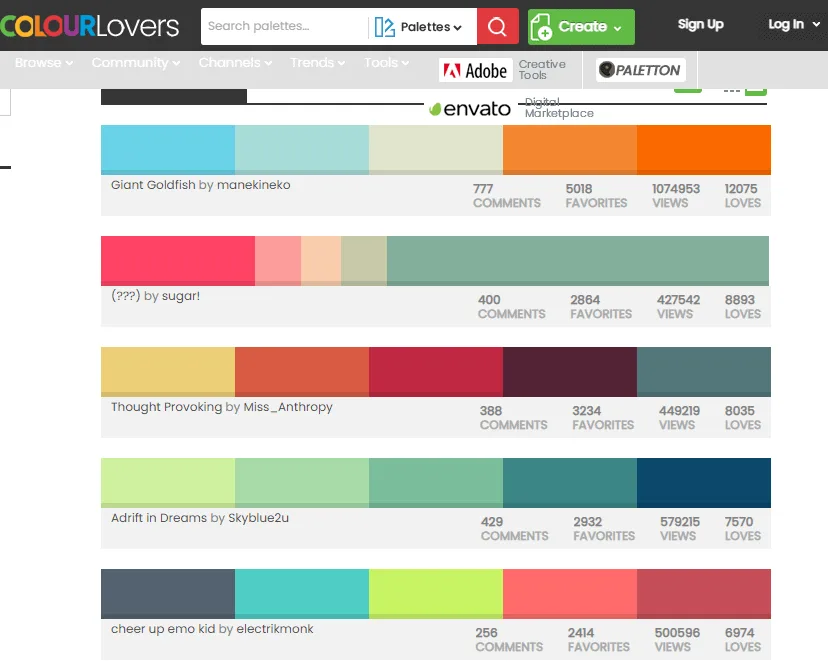Click the teal swatch in Adrift in Dreams
This screenshot has width=828, height=667.
point(570,483)
